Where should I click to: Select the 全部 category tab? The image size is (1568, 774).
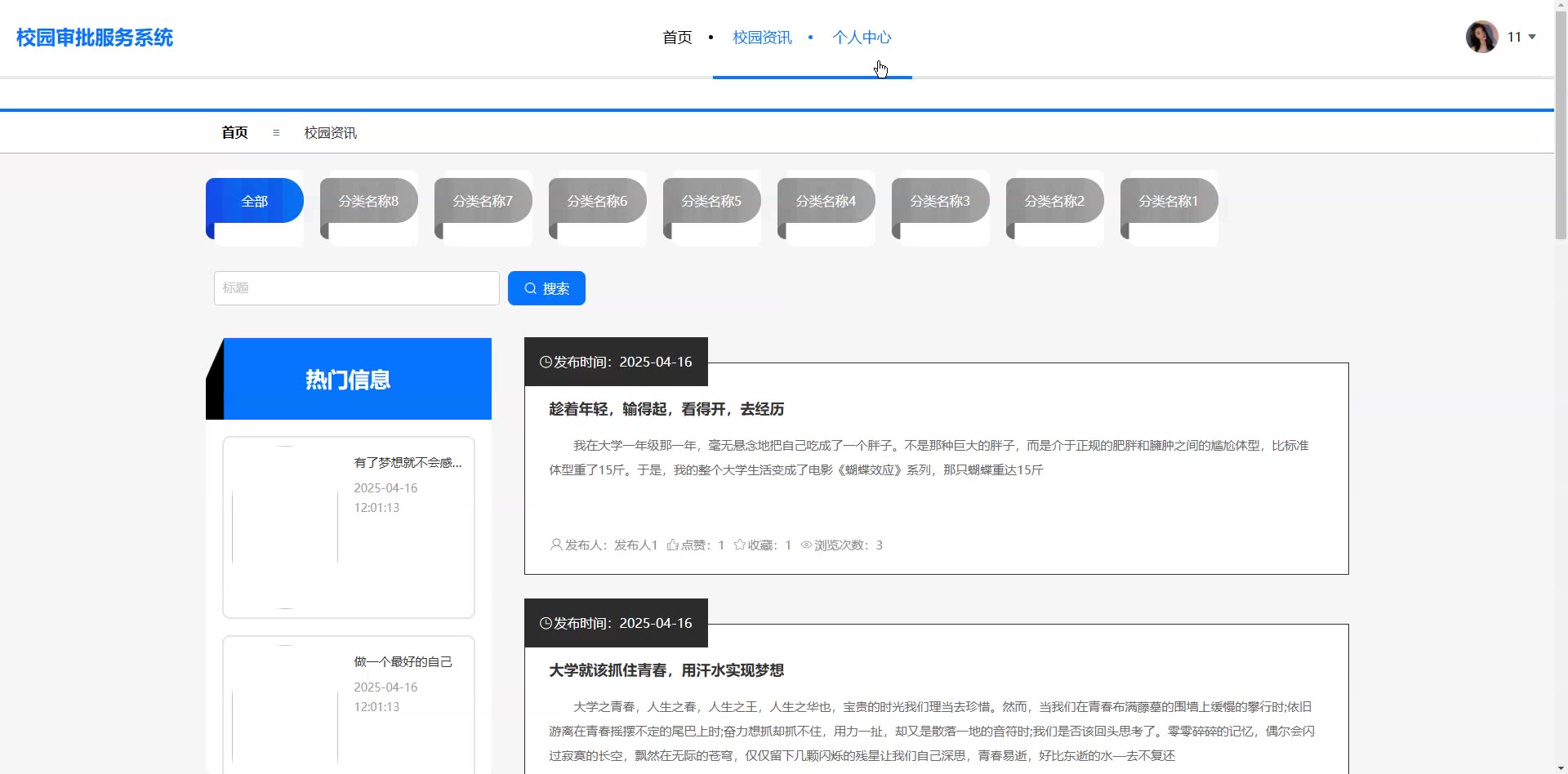pos(255,201)
